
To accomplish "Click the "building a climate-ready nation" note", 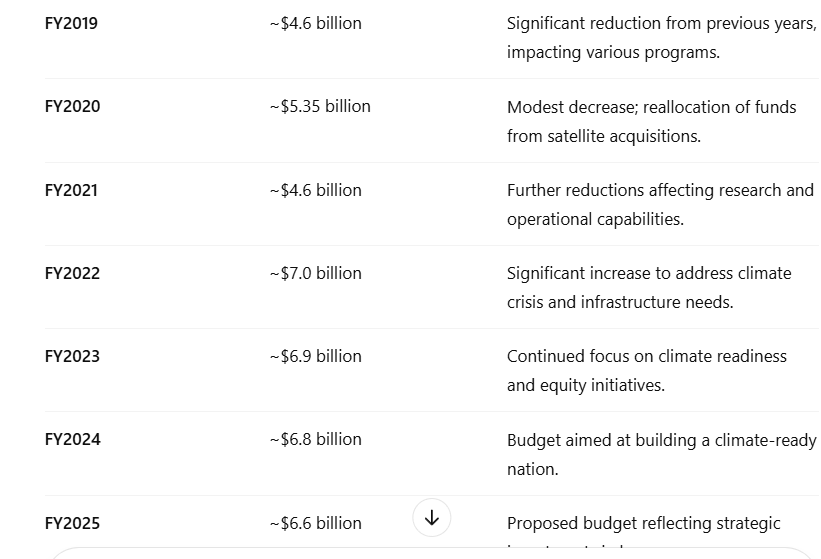I will click(661, 454).
